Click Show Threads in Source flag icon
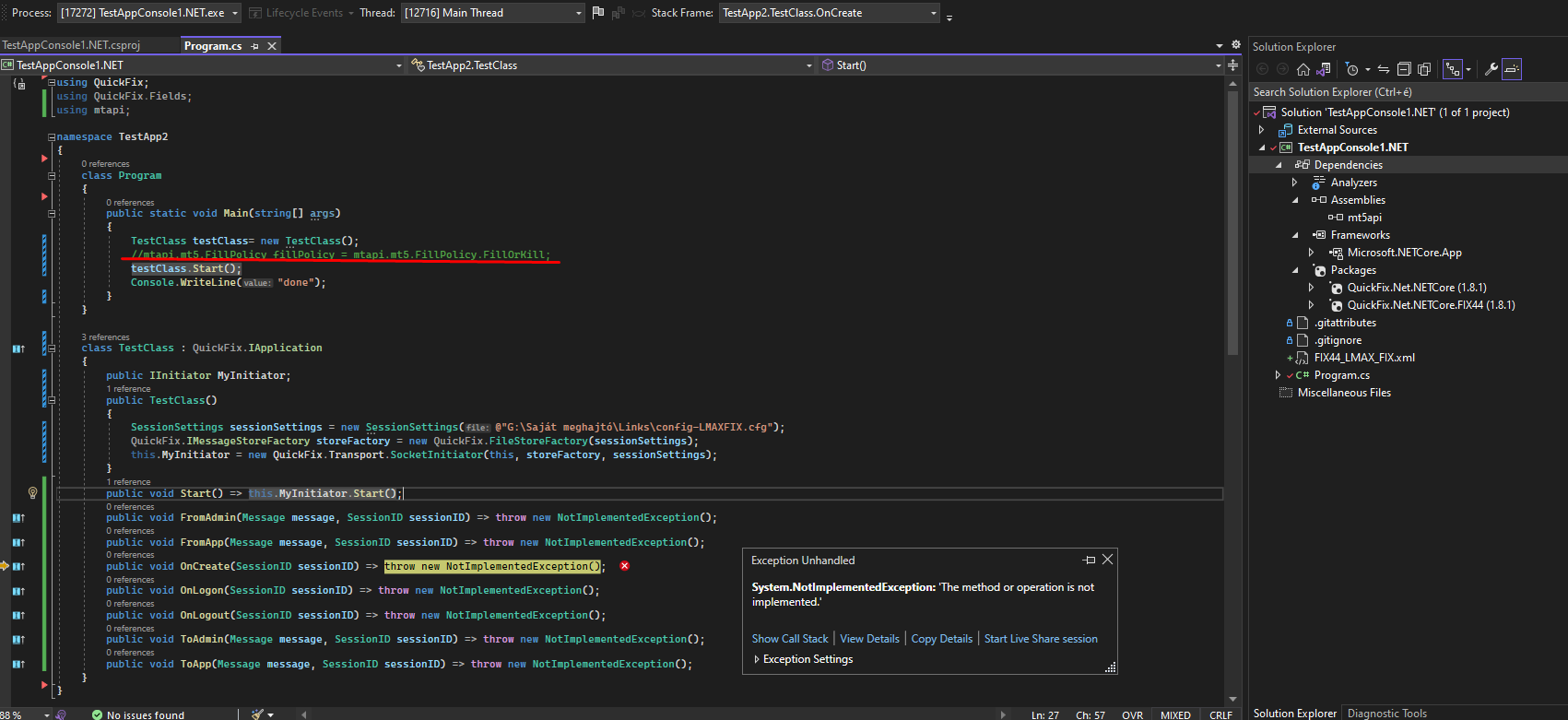 [598, 13]
